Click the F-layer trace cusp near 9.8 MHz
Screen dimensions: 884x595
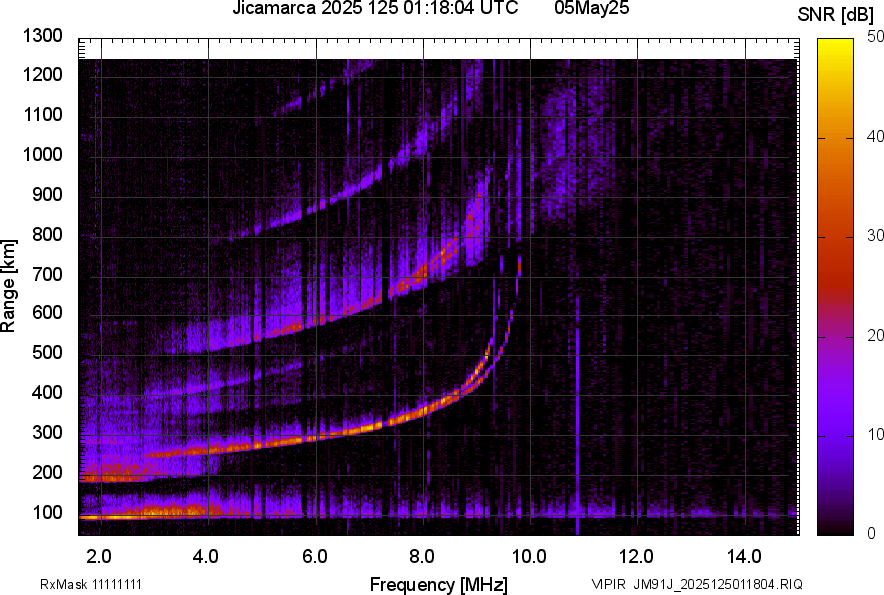519,265
